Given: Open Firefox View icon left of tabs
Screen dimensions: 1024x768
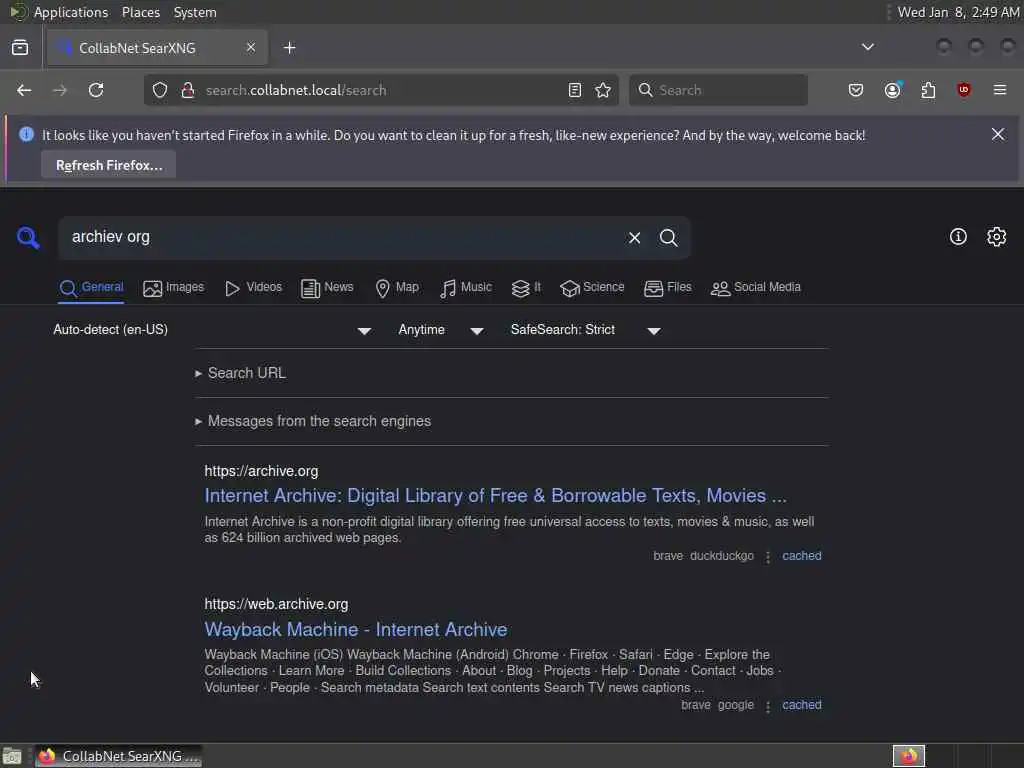Looking at the screenshot, I should point(20,48).
